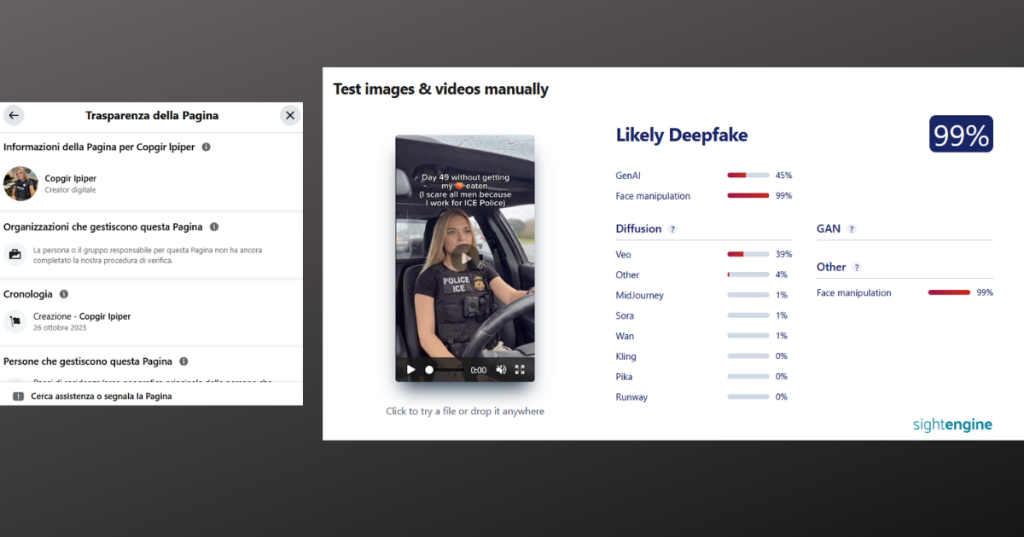Click the help icon next to GAN
This screenshot has height=537, width=1024.
[851, 229]
